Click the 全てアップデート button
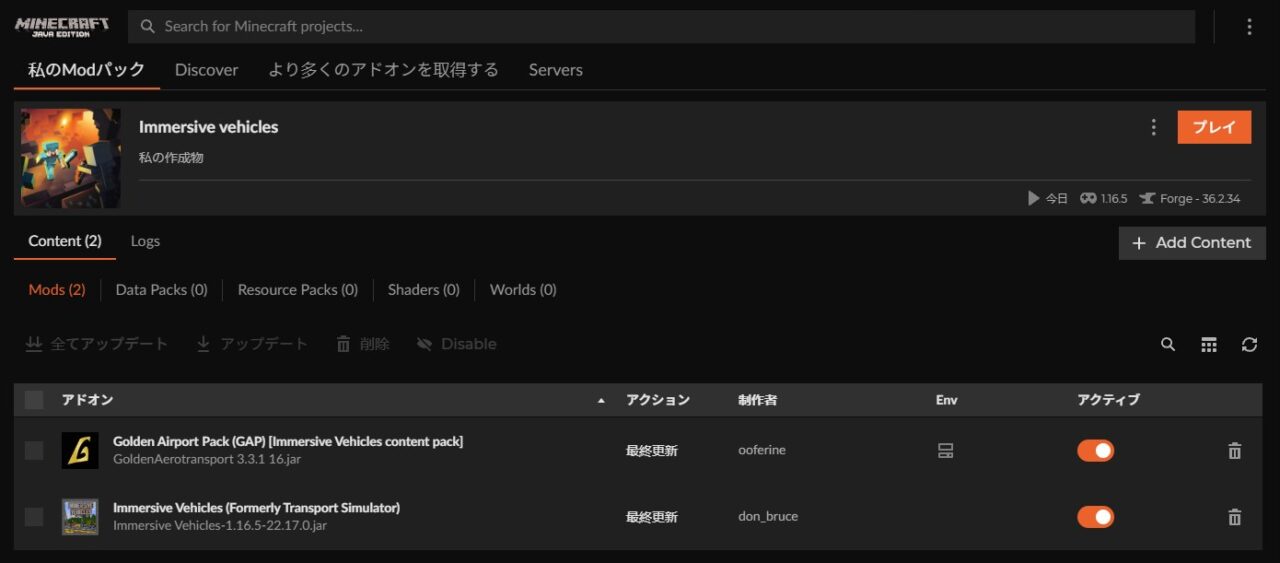The height and width of the screenshot is (563, 1280). pos(96,344)
